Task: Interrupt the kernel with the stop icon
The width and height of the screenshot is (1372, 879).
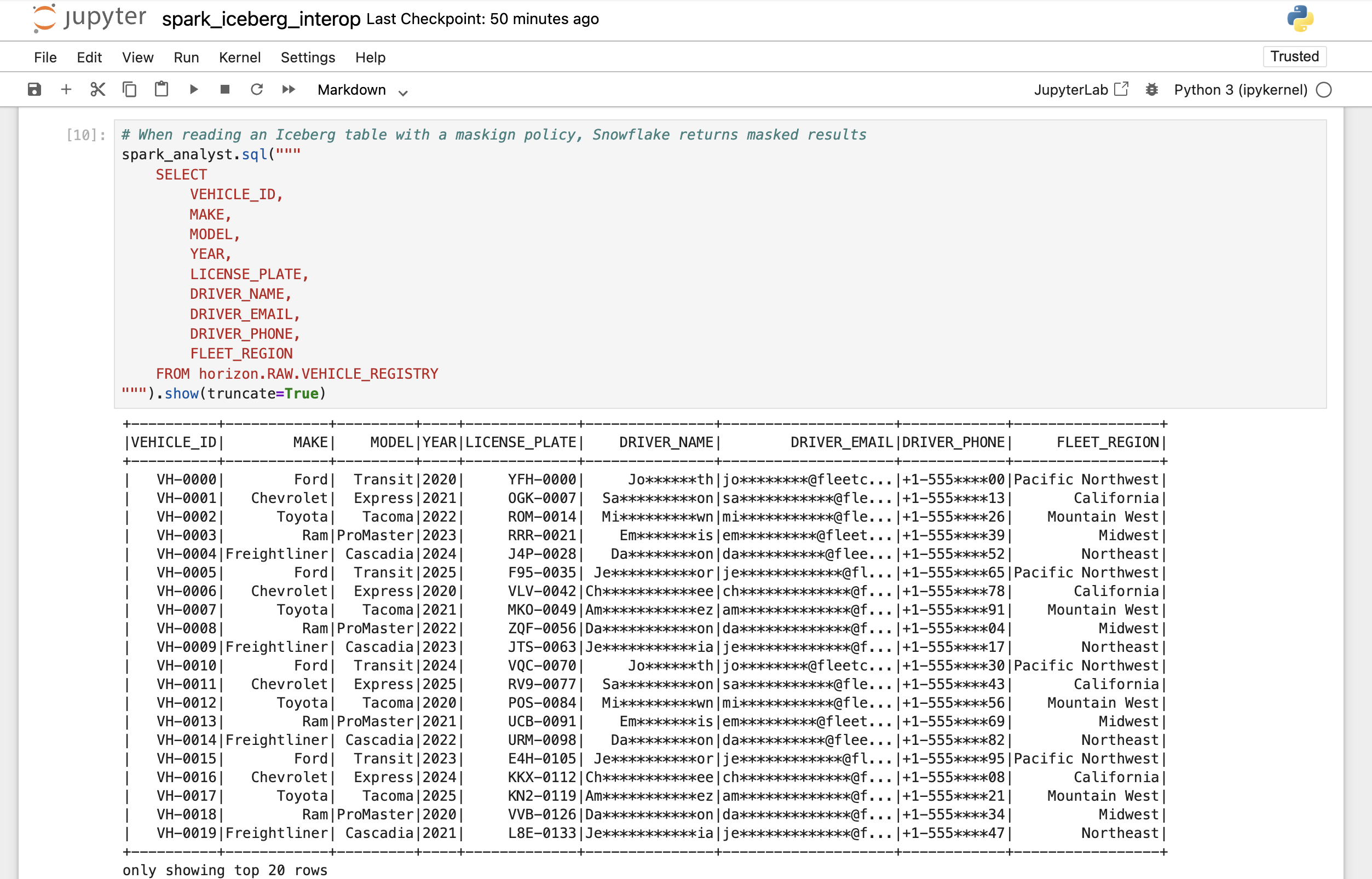Action: 225,90
